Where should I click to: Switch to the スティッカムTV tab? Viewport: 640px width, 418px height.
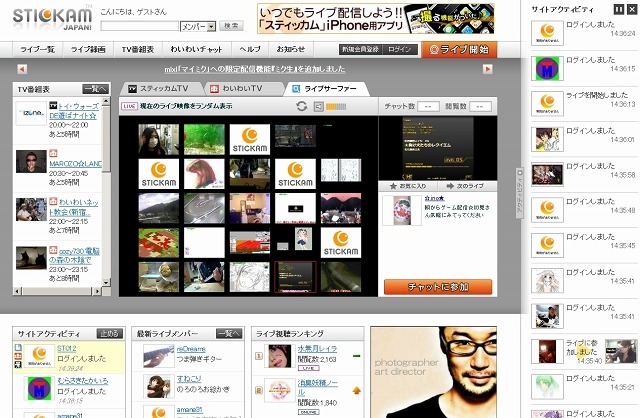coord(162,89)
